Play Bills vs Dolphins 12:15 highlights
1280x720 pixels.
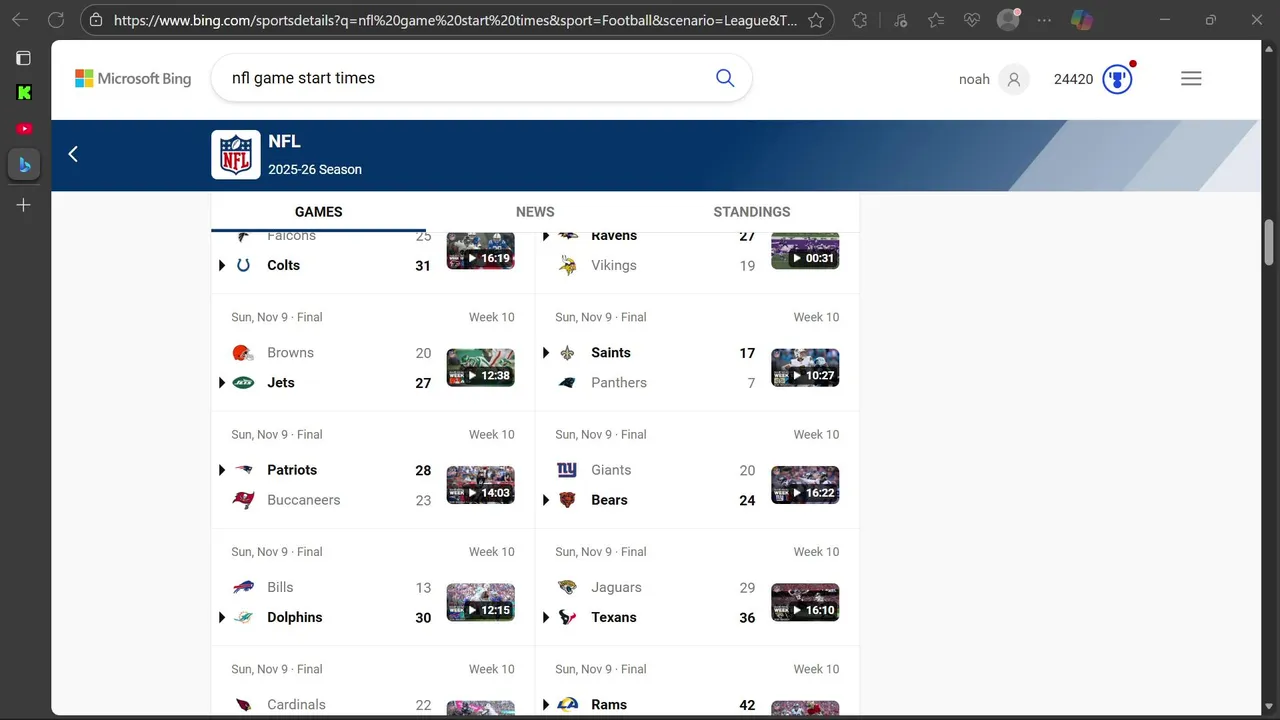(x=481, y=602)
